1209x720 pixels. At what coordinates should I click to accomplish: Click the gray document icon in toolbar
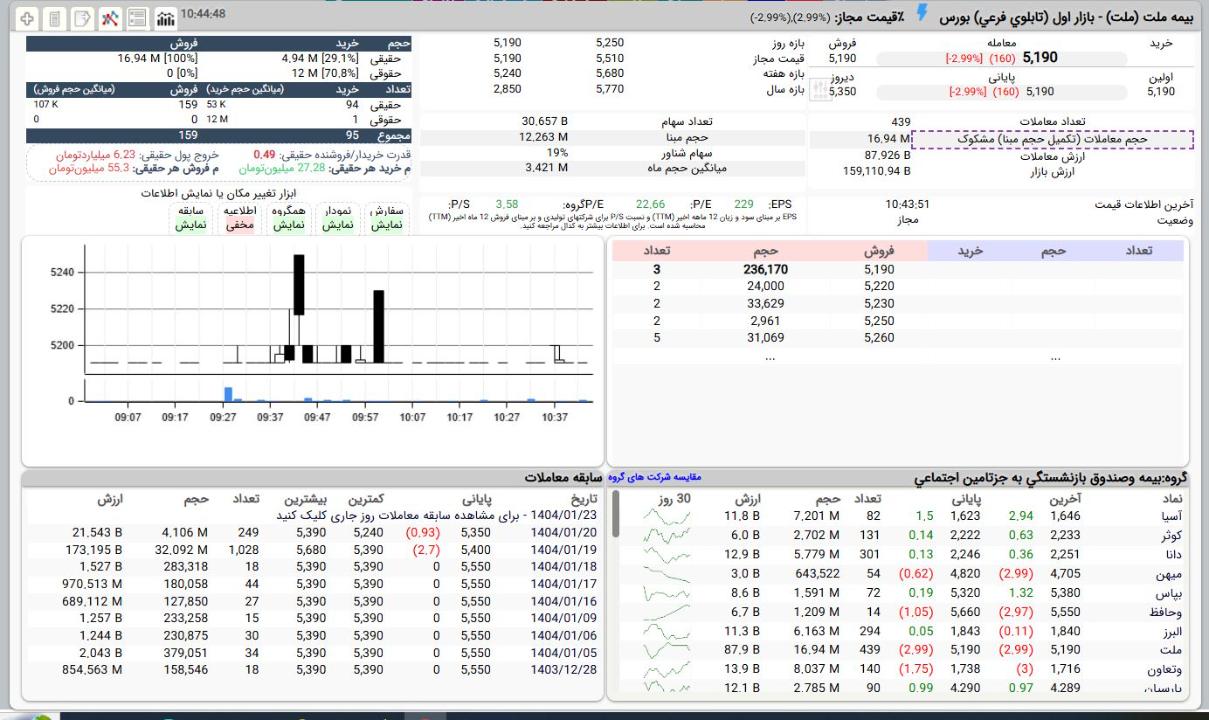[55, 18]
